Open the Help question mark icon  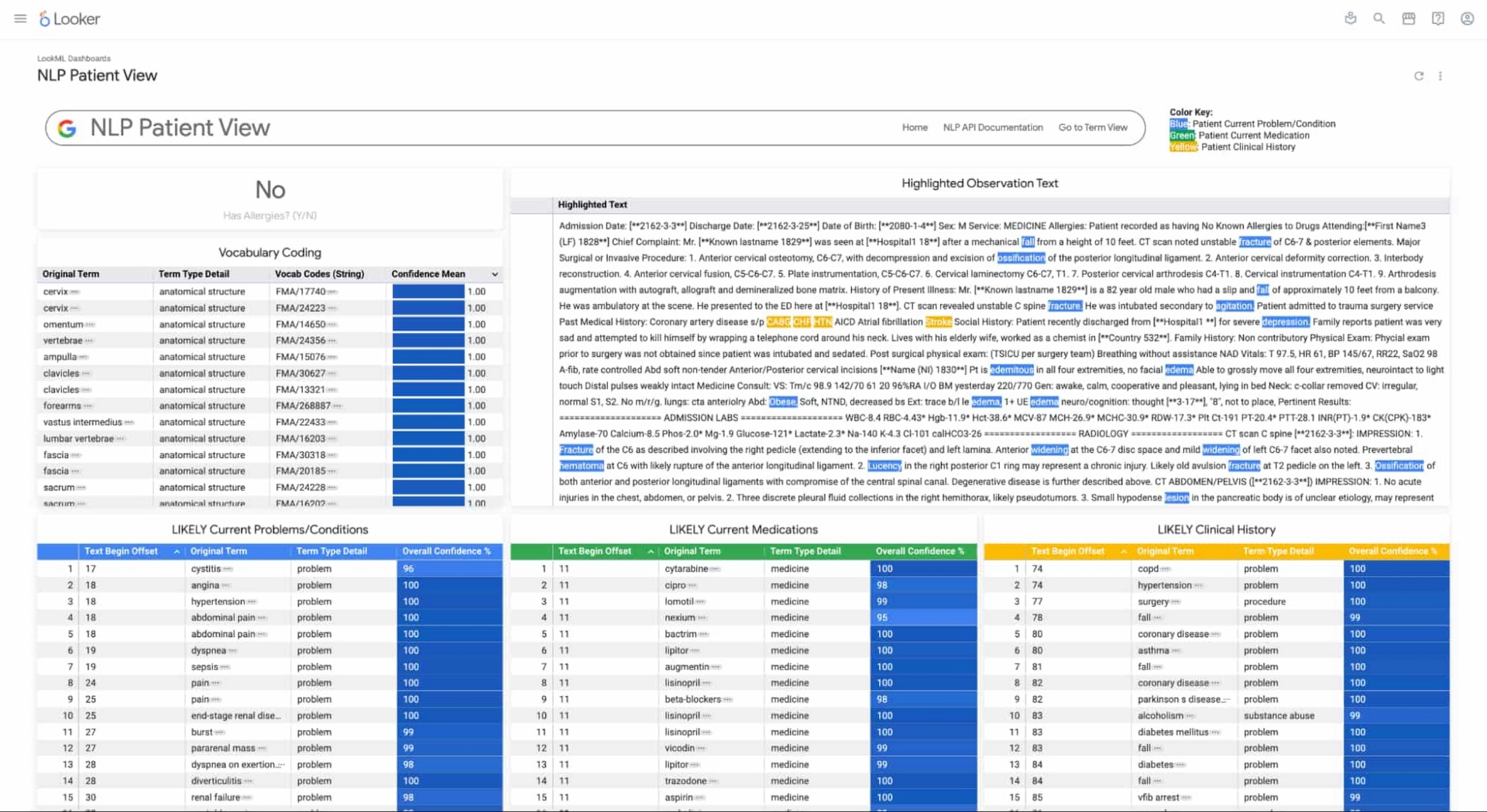tap(1437, 19)
